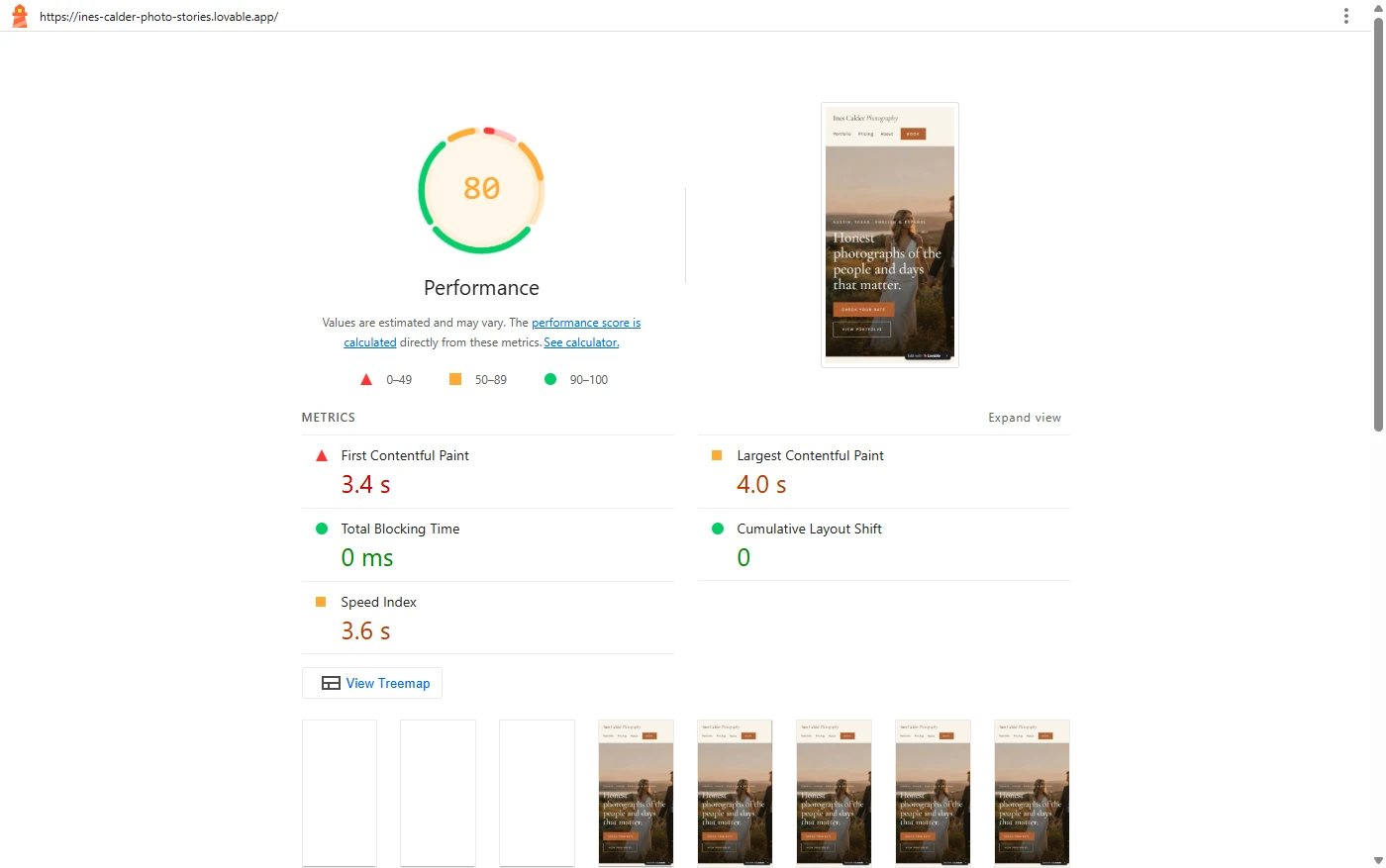Image resolution: width=1386 pixels, height=868 pixels.
Task: Click the performance score gauge showing 80
Action: pos(482,189)
